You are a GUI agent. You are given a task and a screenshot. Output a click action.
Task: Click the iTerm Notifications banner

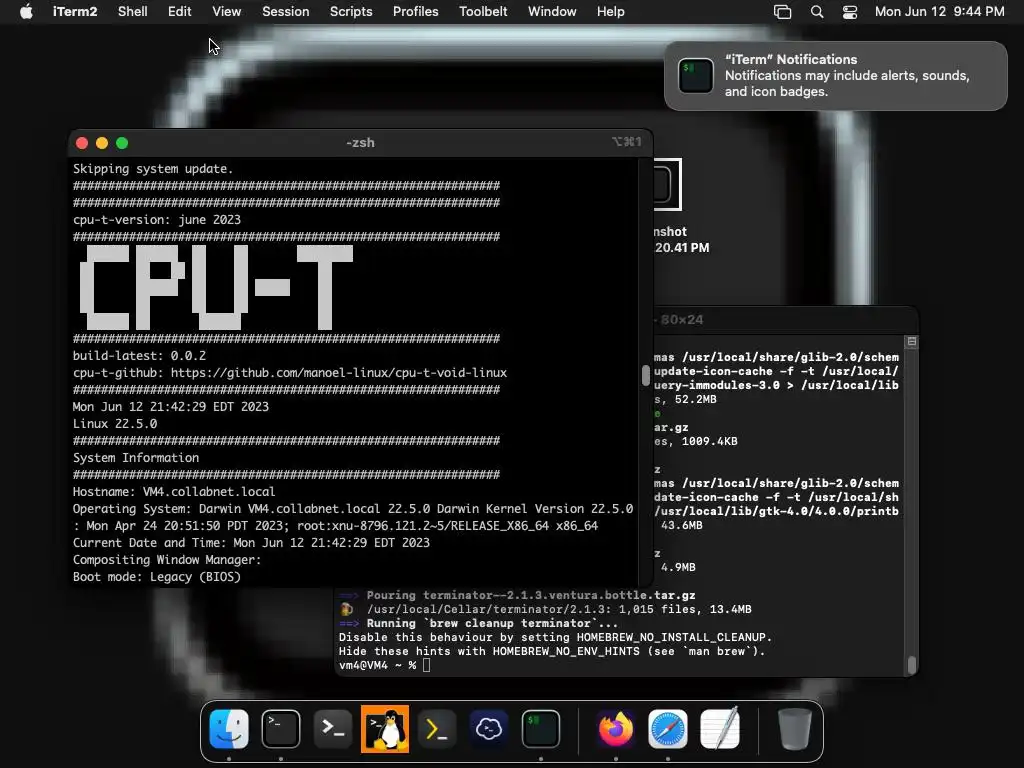pyautogui.click(x=836, y=76)
